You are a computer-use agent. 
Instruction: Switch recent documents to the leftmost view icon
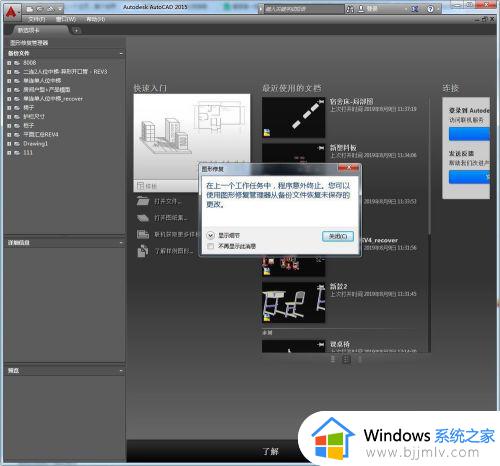(333, 359)
